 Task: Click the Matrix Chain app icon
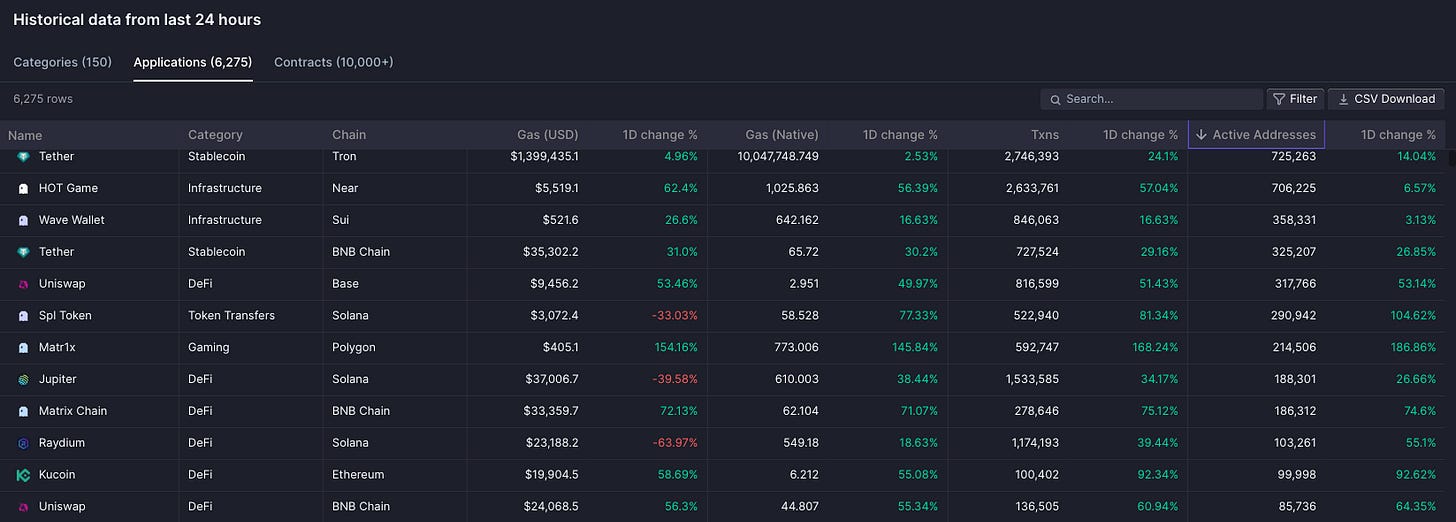point(24,411)
